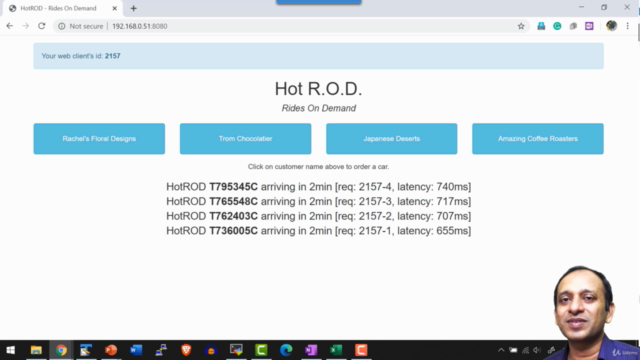Open the blue tray extension icon
Screen dimensions: 640x360
click(x=541, y=26)
